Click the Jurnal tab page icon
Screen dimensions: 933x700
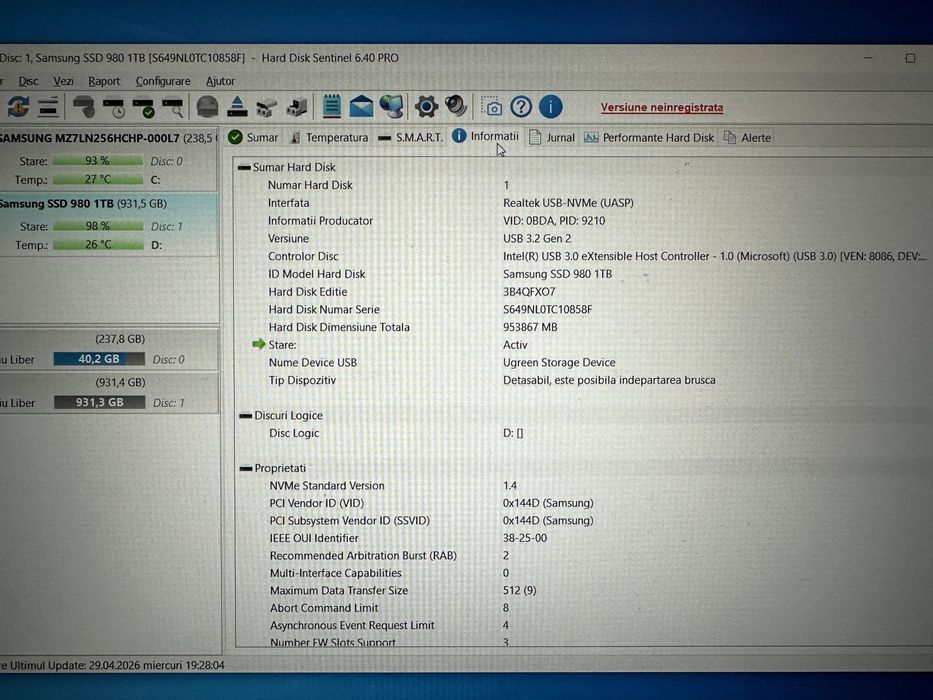(535, 138)
